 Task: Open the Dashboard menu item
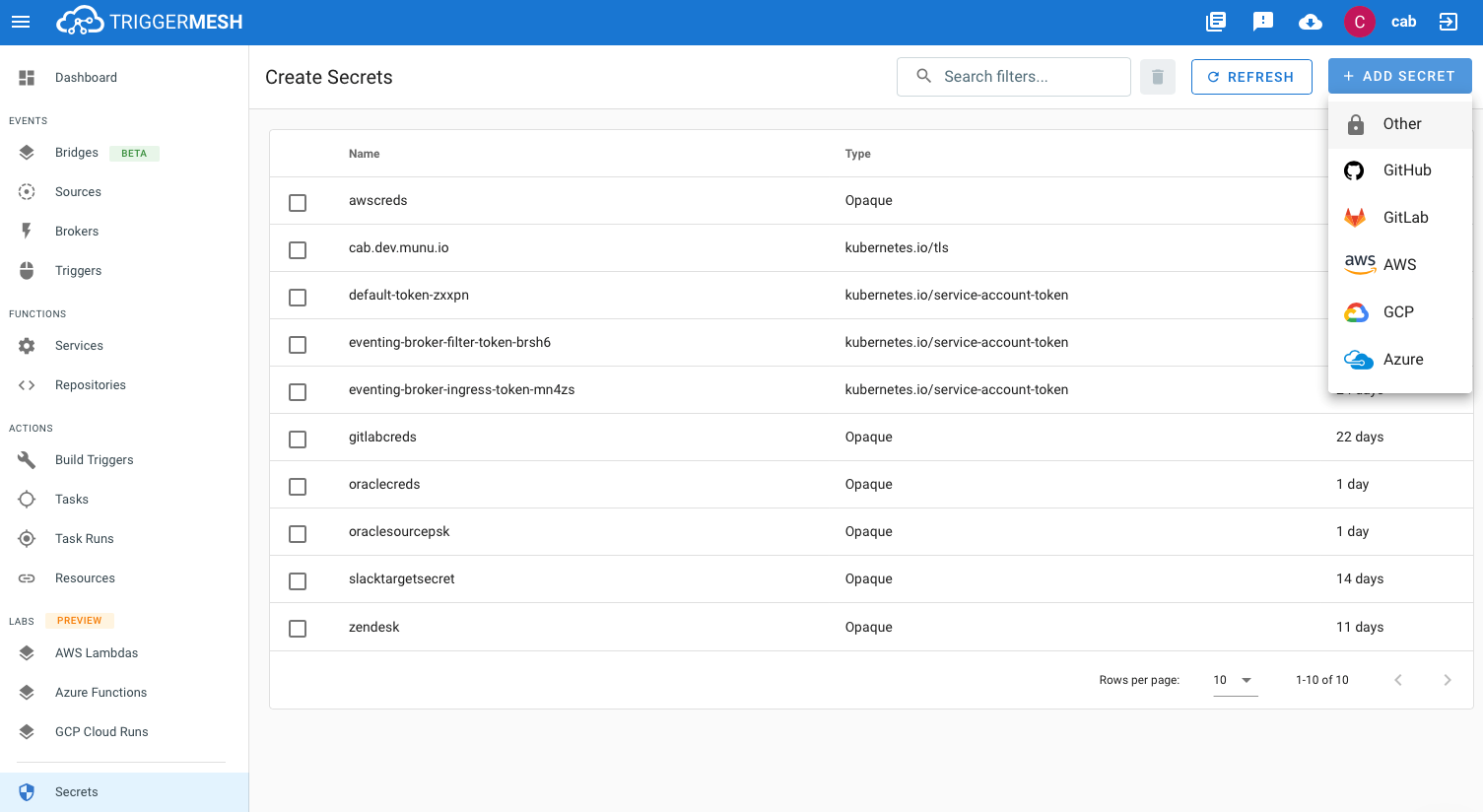pyautogui.click(x=86, y=77)
